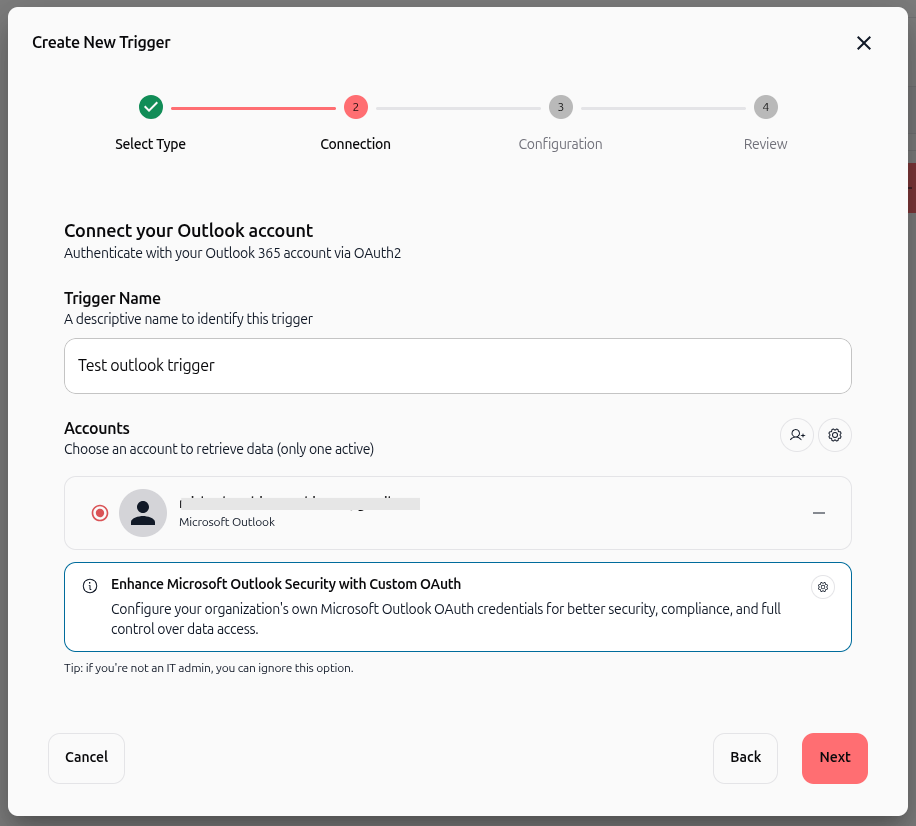This screenshot has height=826, width=916.
Task: Go to step 2 Connection circle
Action: pyautogui.click(x=356, y=107)
